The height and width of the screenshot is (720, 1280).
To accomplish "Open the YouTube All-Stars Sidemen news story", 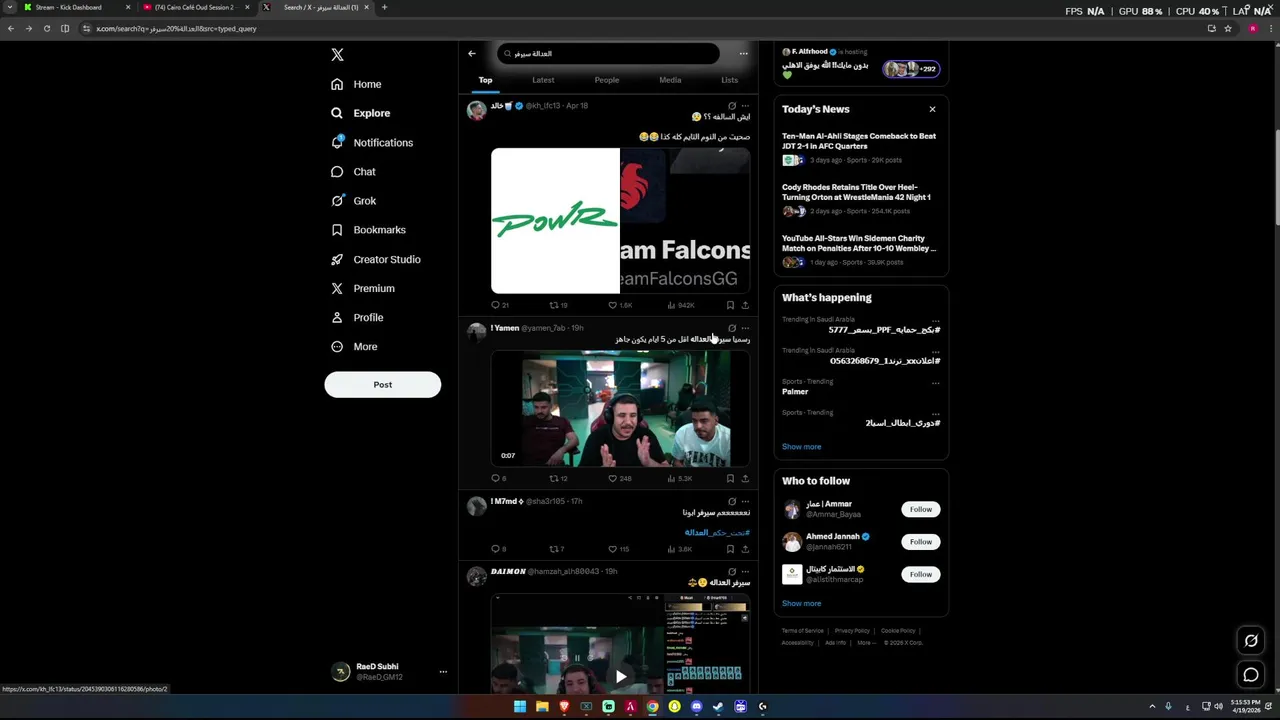I will (860, 251).
